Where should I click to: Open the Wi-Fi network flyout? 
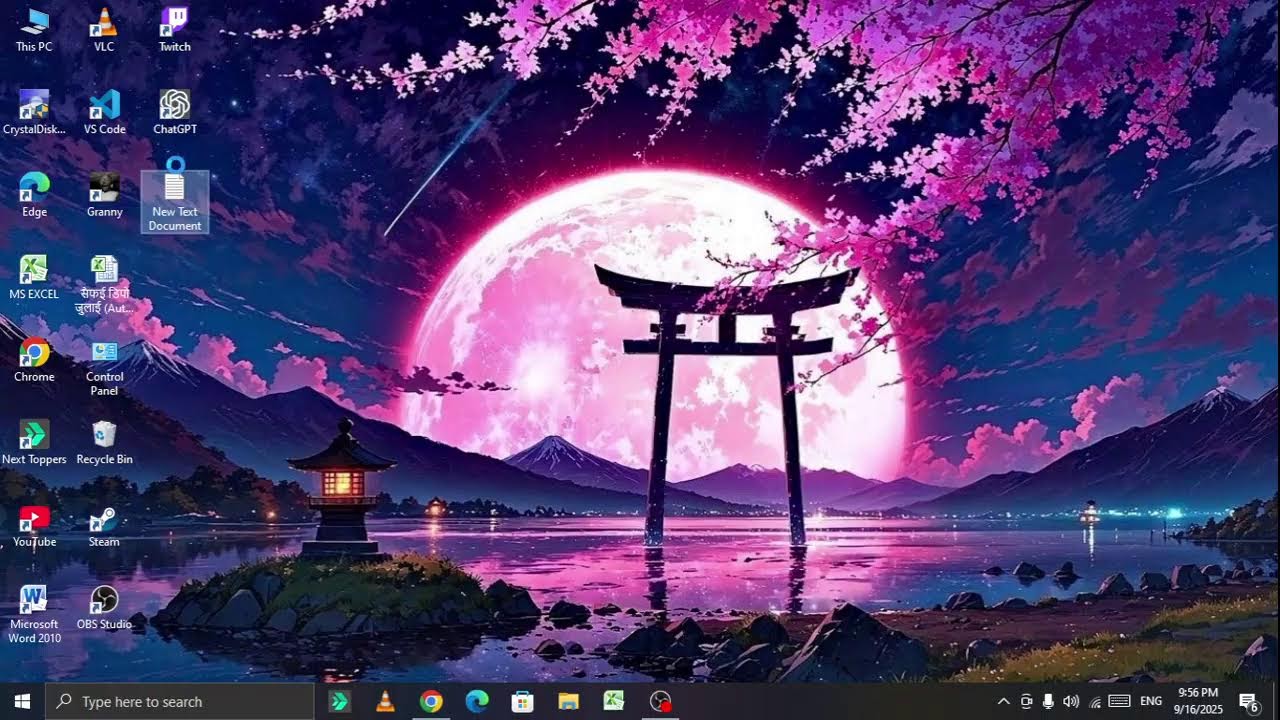(1095, 701)
